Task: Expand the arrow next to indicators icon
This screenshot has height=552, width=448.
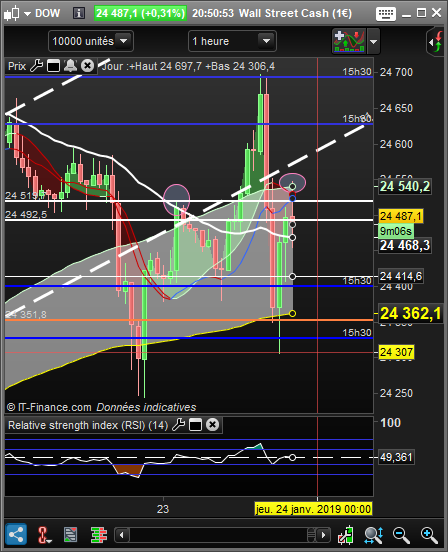Action: 373,42
